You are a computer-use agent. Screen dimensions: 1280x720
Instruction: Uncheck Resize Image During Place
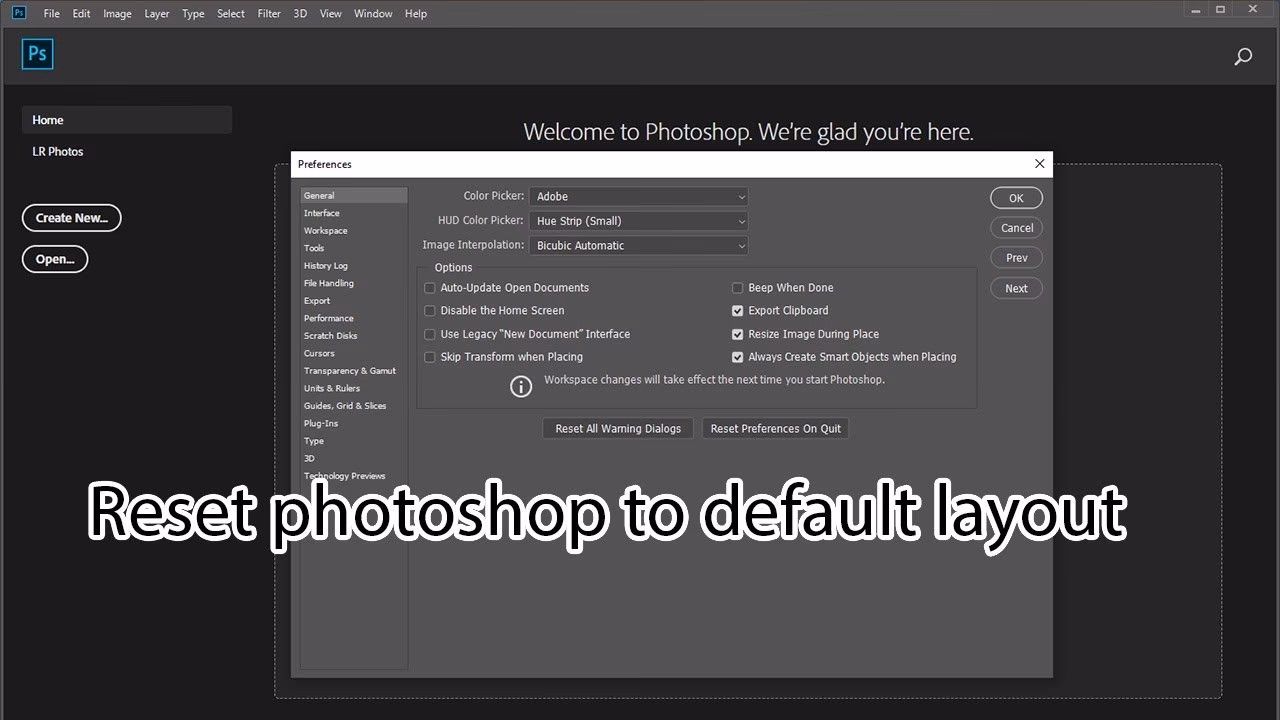point(737,334)
